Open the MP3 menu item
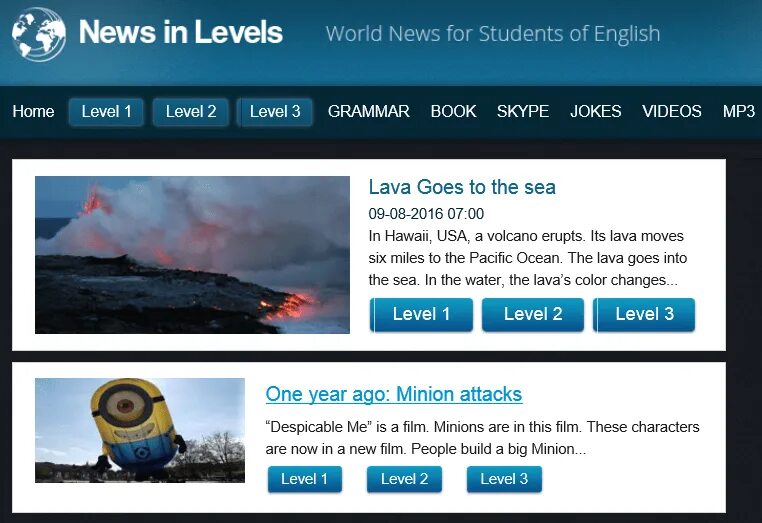Image resolution: width=762 pixels, height=523 pixels. coord(739,111)
